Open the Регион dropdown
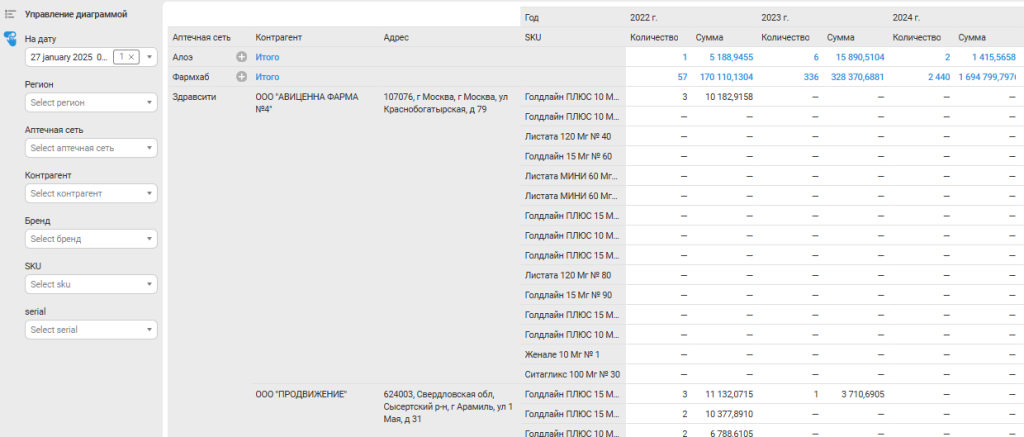 pyautogui.click(x=91, y=103)
